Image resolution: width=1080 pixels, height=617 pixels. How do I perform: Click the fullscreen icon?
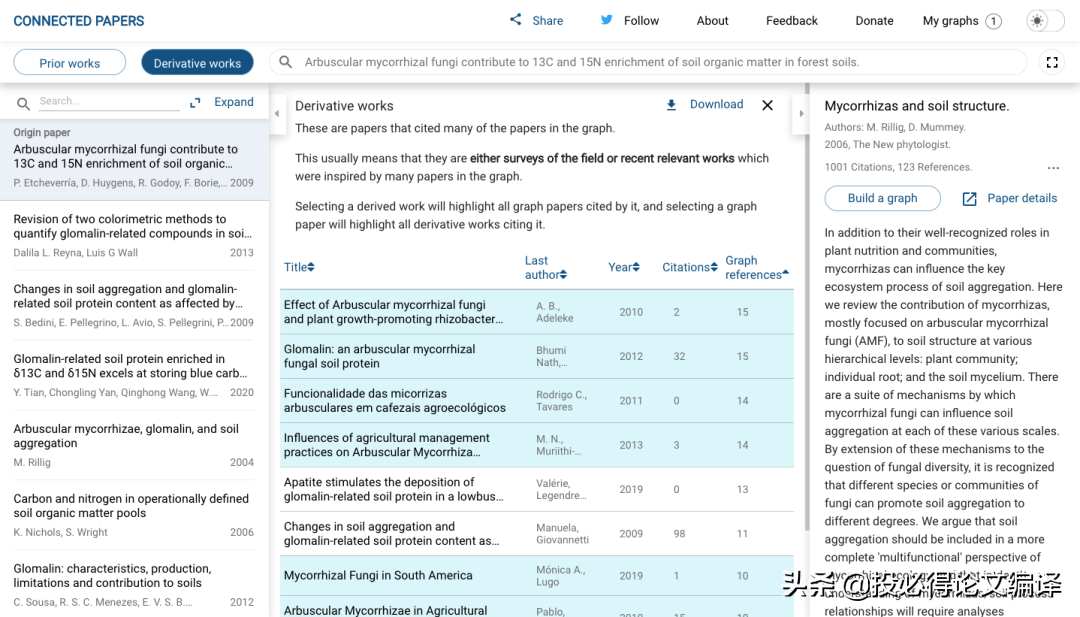pyautogui.click(x=1052, y=63)
